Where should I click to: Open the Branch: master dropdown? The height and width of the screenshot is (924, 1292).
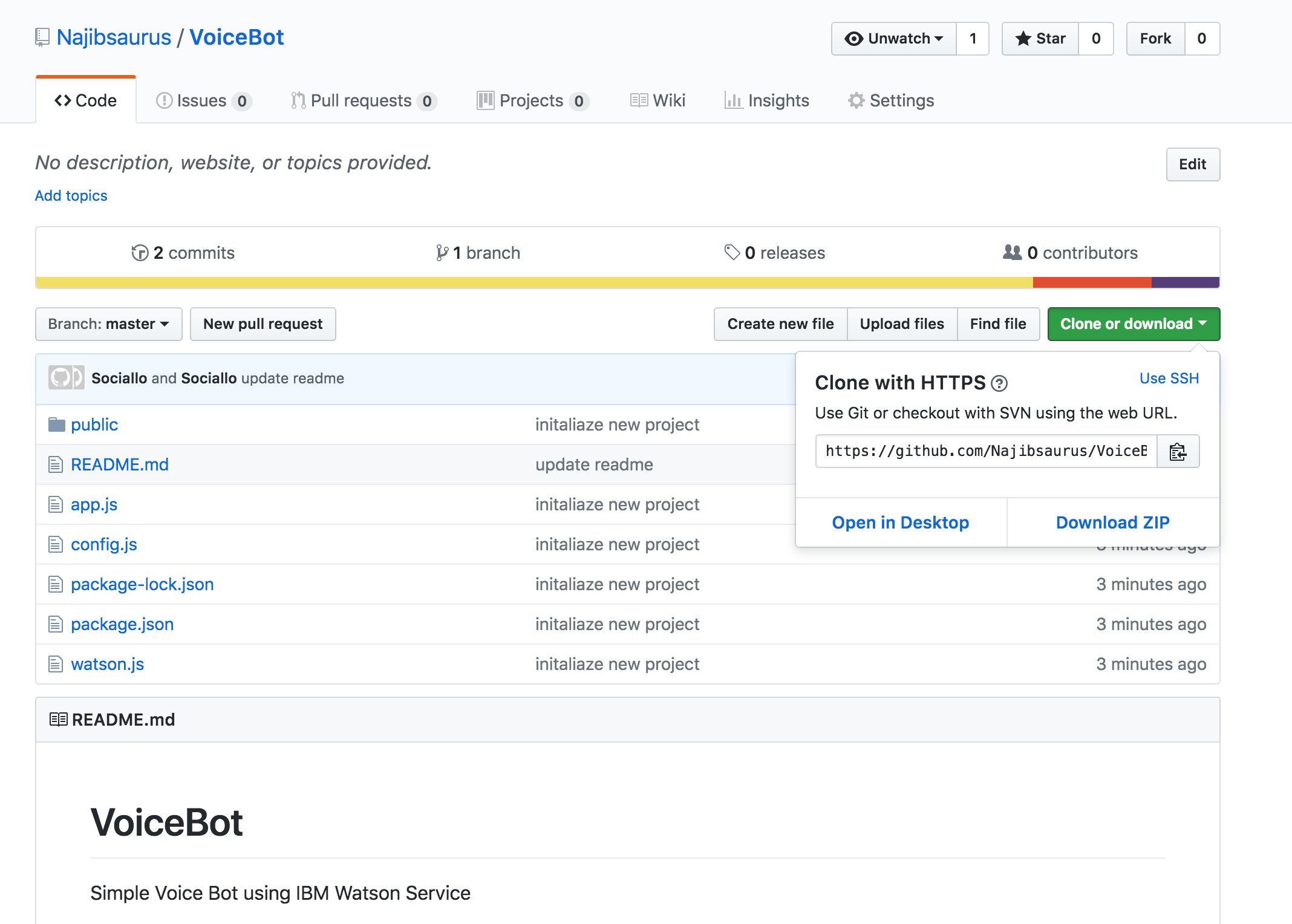coord(109,324)
